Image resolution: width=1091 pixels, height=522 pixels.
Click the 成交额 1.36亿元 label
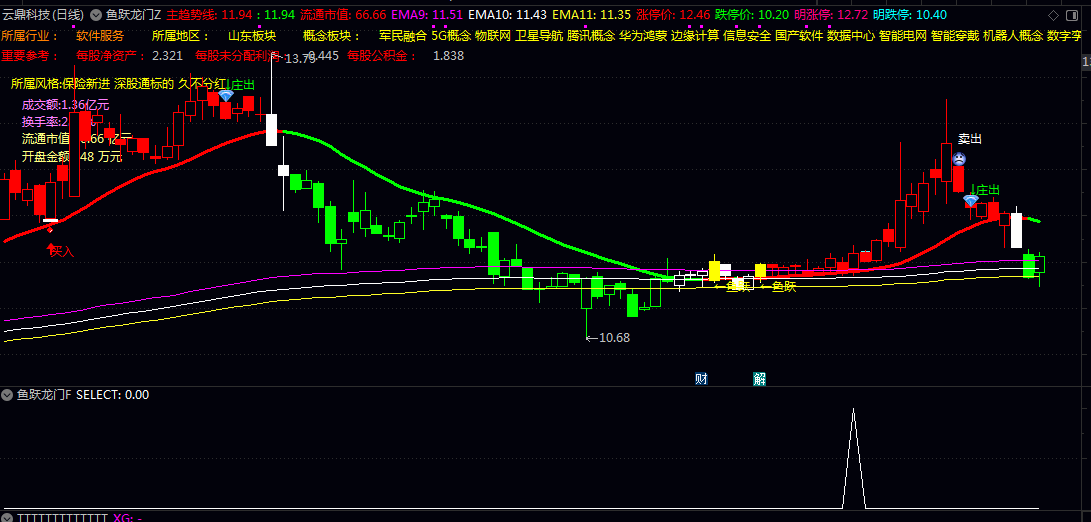[x=65, y=105]
